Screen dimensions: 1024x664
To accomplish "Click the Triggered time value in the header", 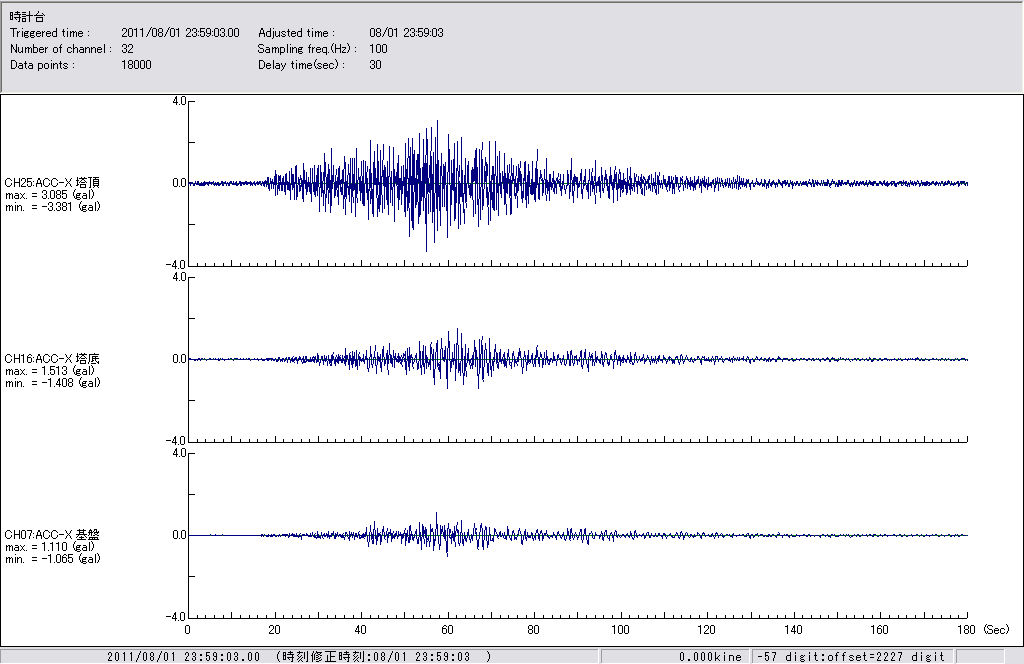I will click(187, 33).
